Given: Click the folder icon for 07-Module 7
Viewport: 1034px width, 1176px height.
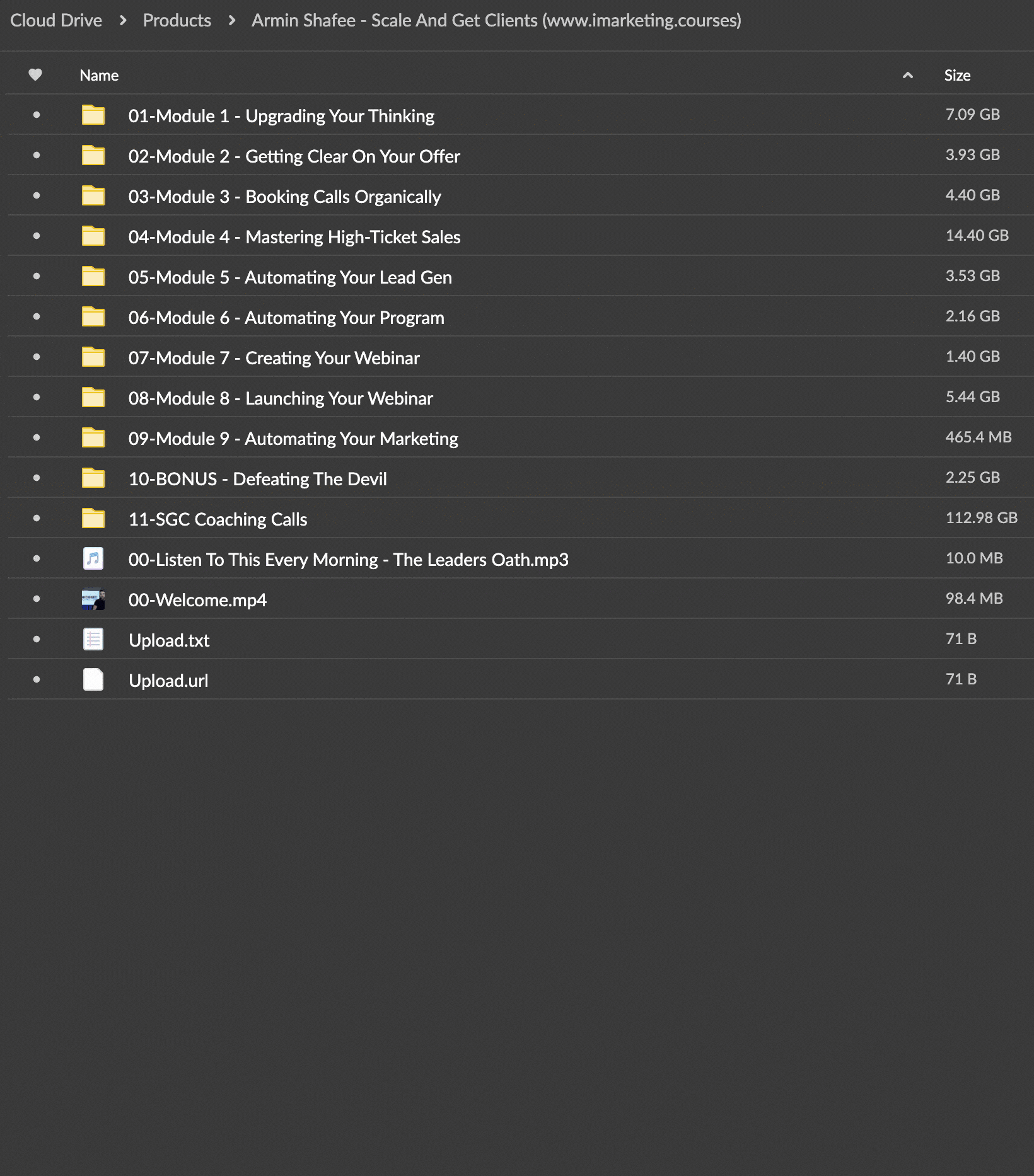Looking at the screenshot, I should (93, 357).
